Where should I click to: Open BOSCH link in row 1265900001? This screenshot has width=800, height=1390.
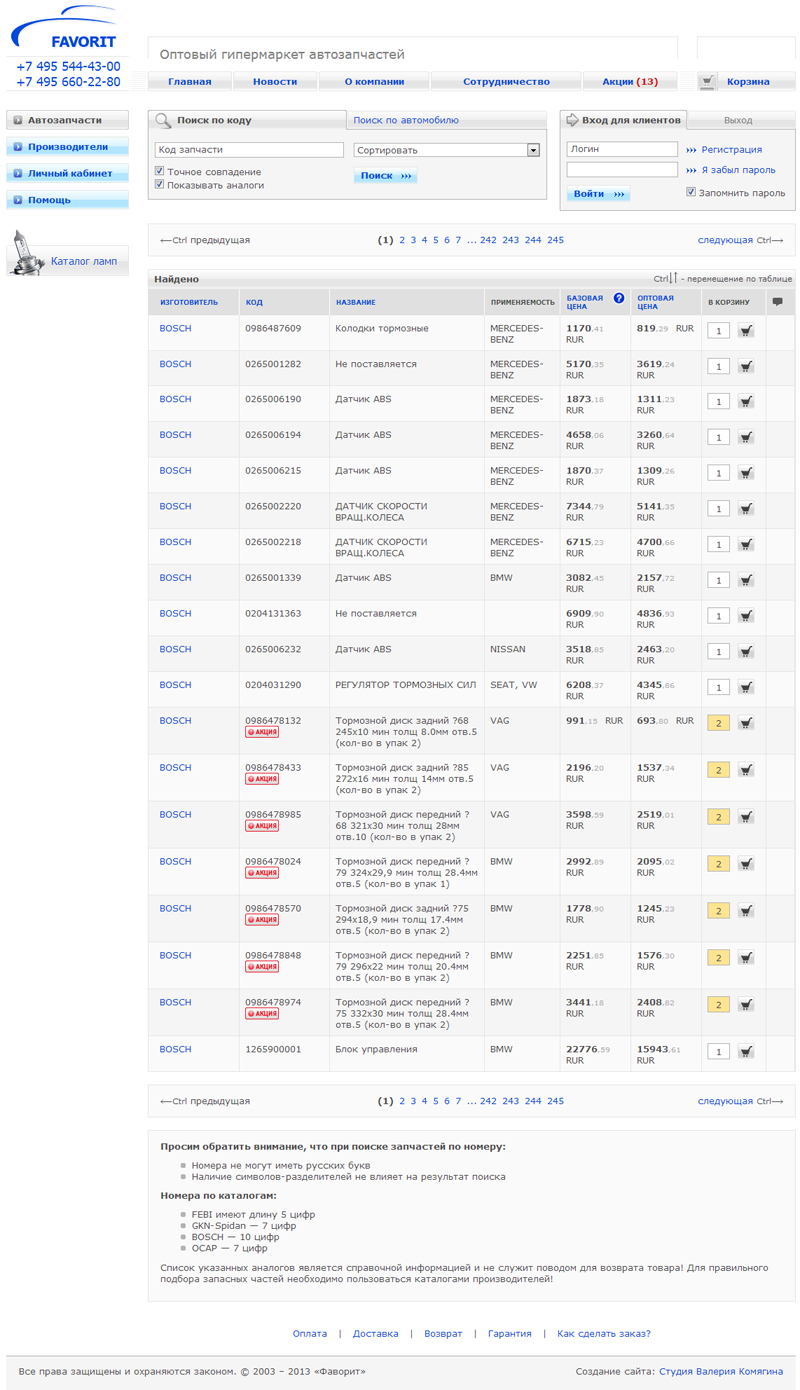tap(175, 1049)
